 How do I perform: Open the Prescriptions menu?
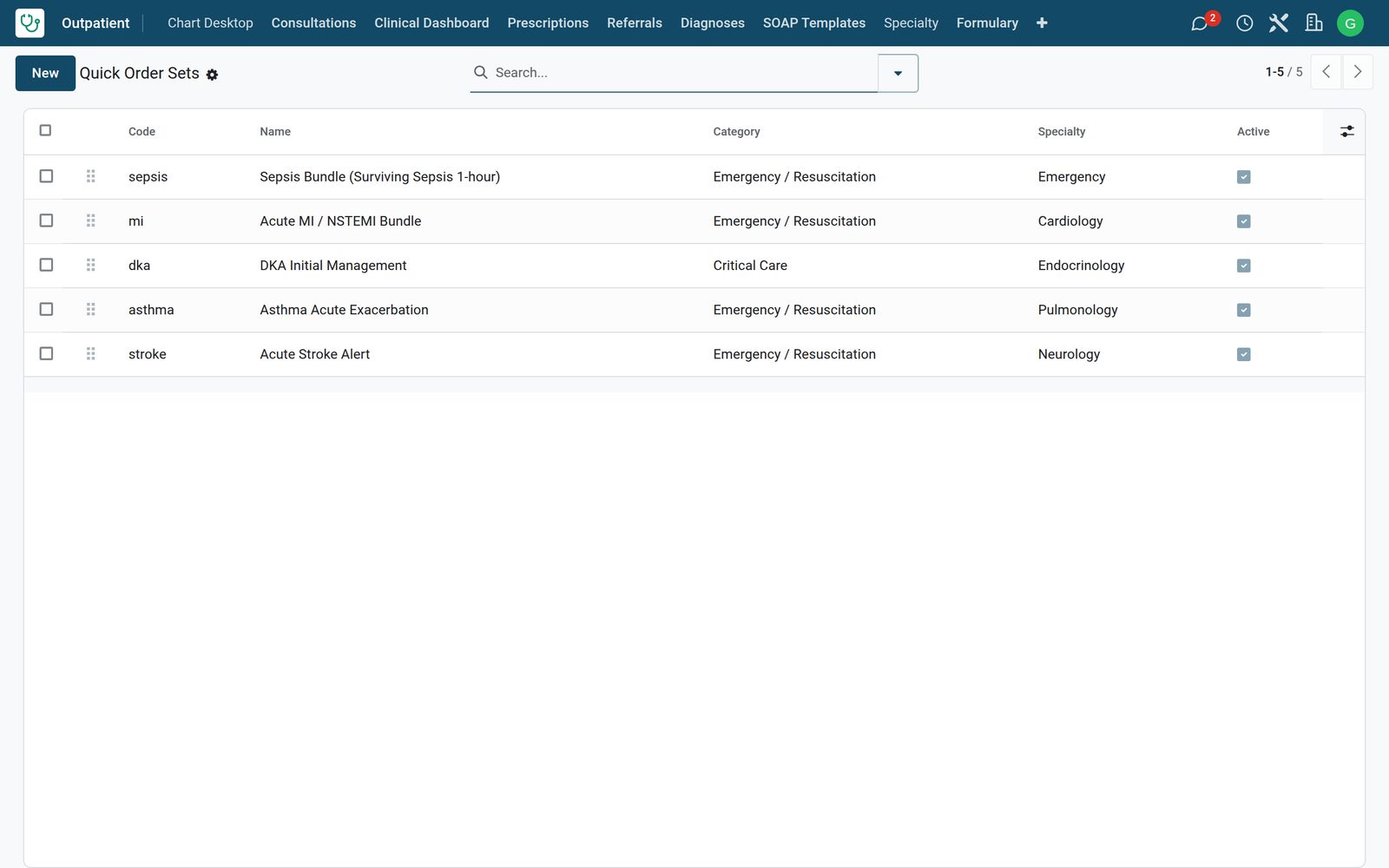548,23
